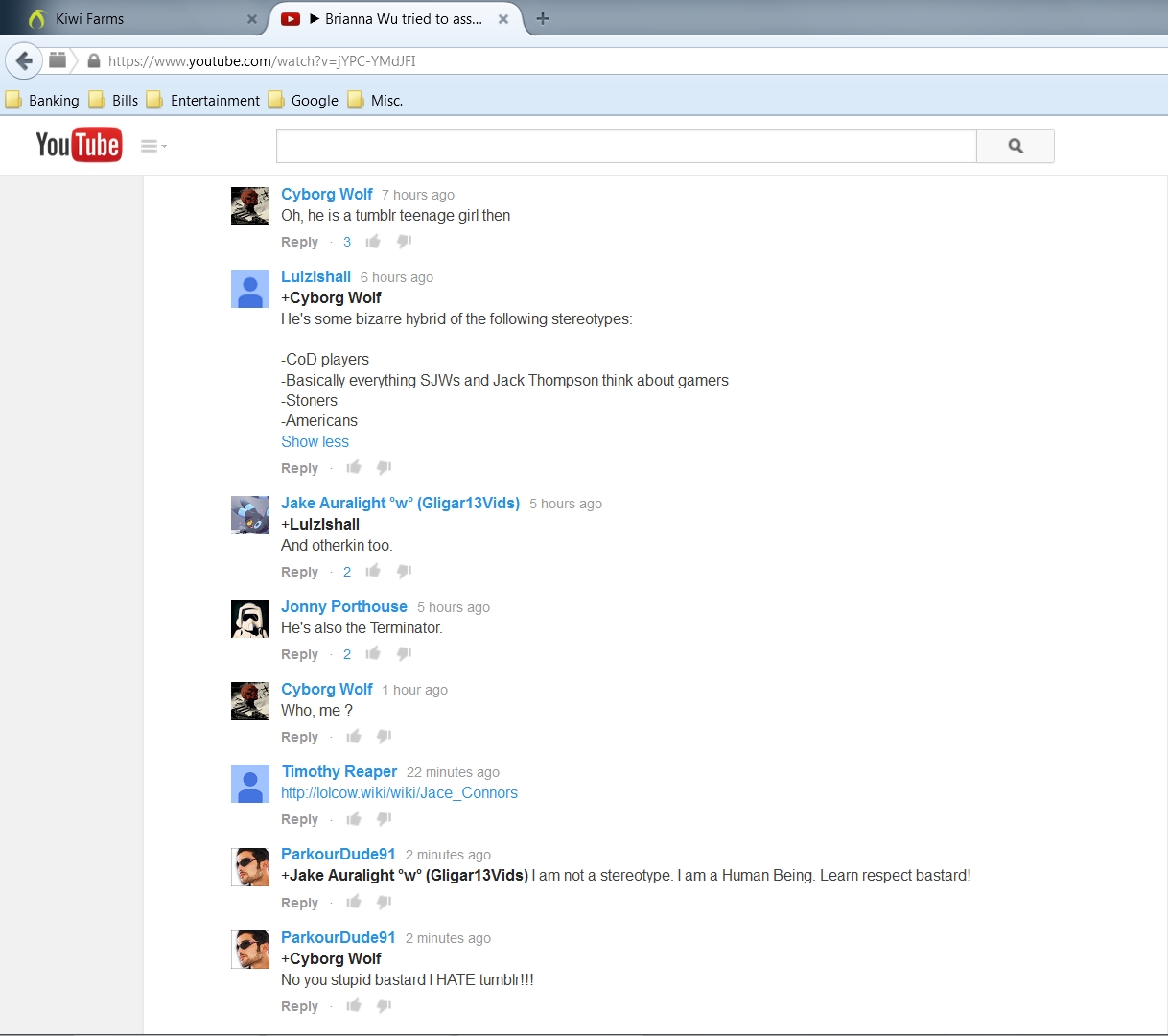
Task: Open the lolcow.wiki Jace_Connors link
Action: 399,792
